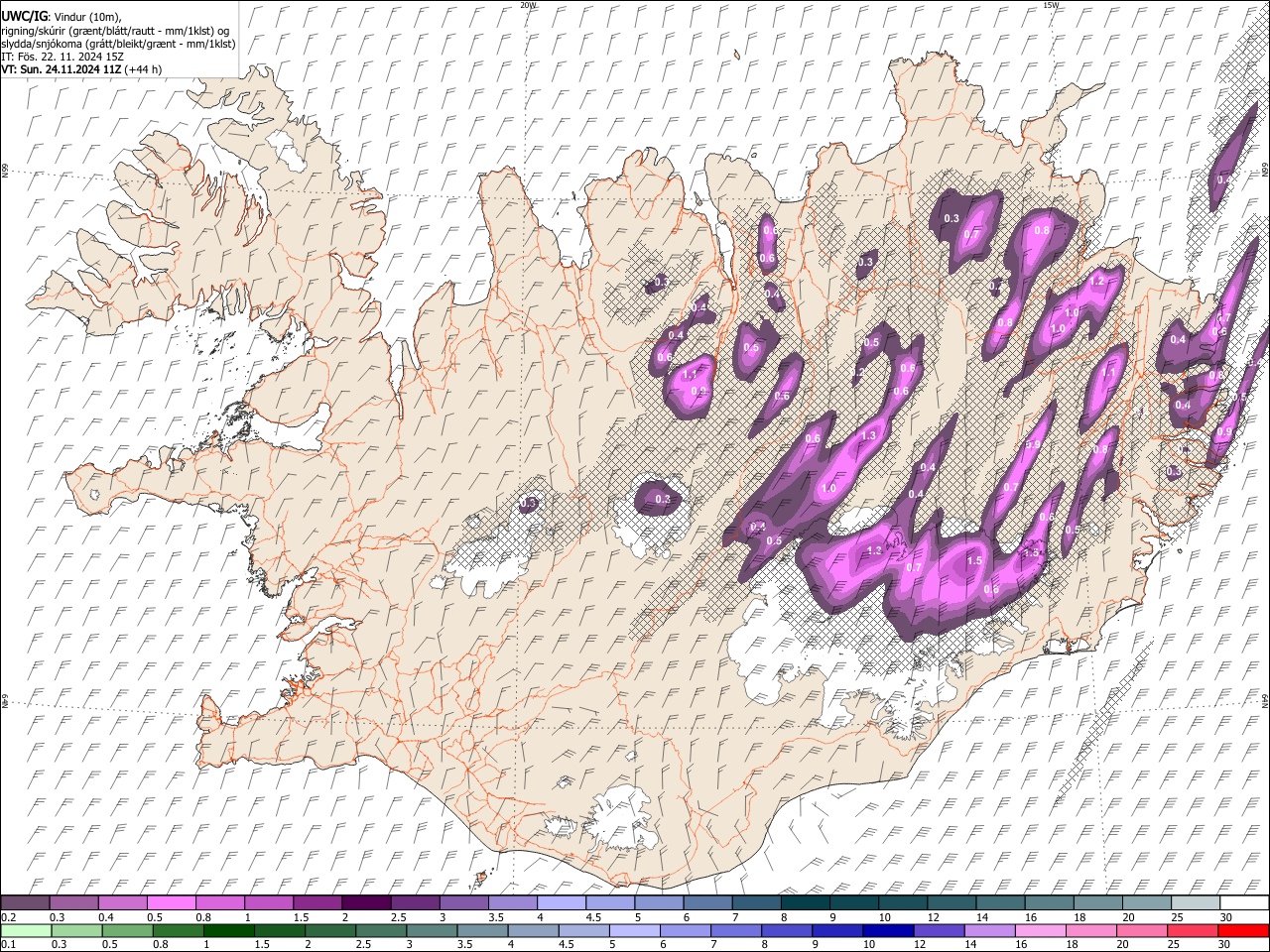
Task: Select the bottom-row swatch between 25 and 30
Action: (1192, 930)
